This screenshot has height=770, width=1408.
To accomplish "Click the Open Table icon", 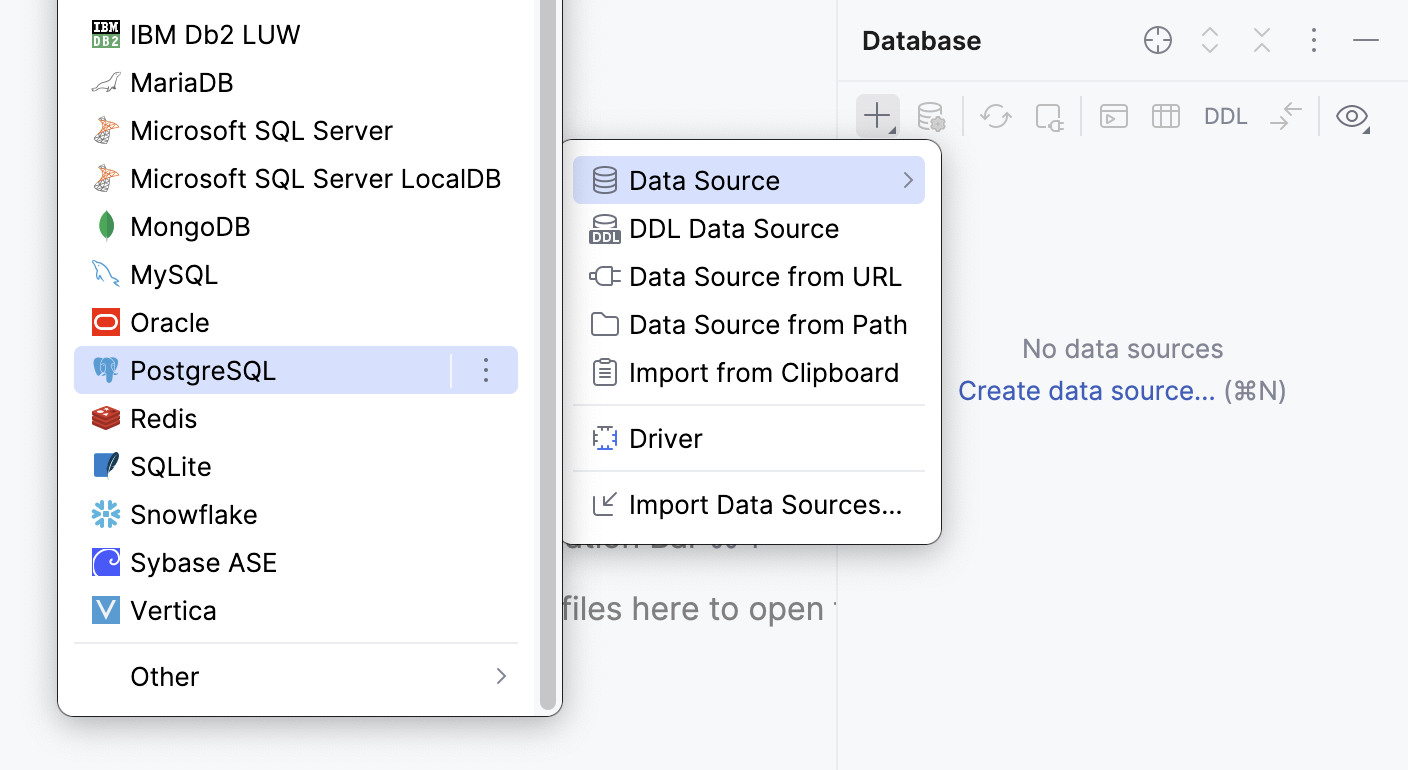I will (1165, 116).
